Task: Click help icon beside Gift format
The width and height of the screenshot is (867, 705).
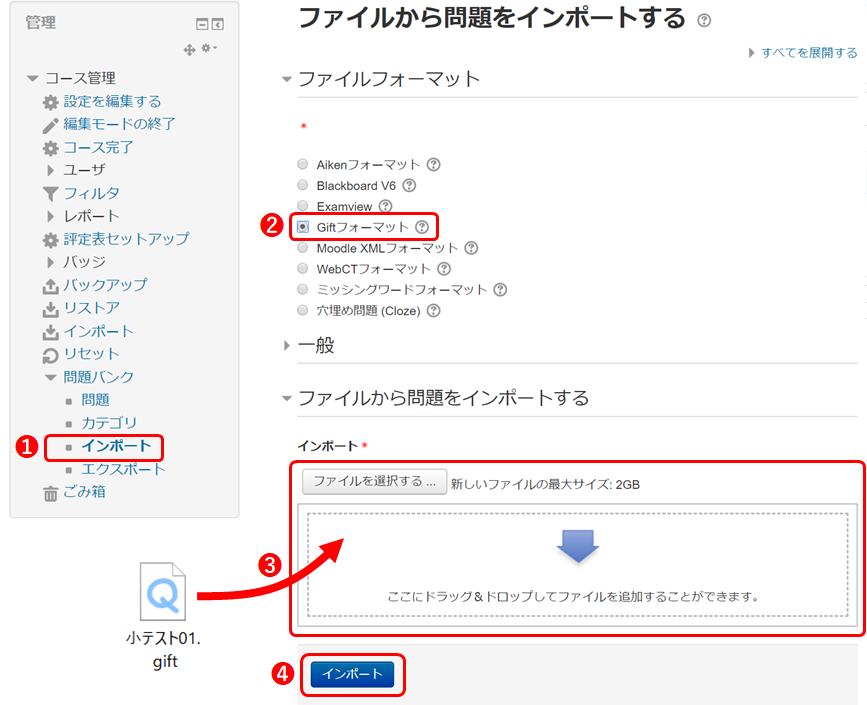Action: point(421,227)
